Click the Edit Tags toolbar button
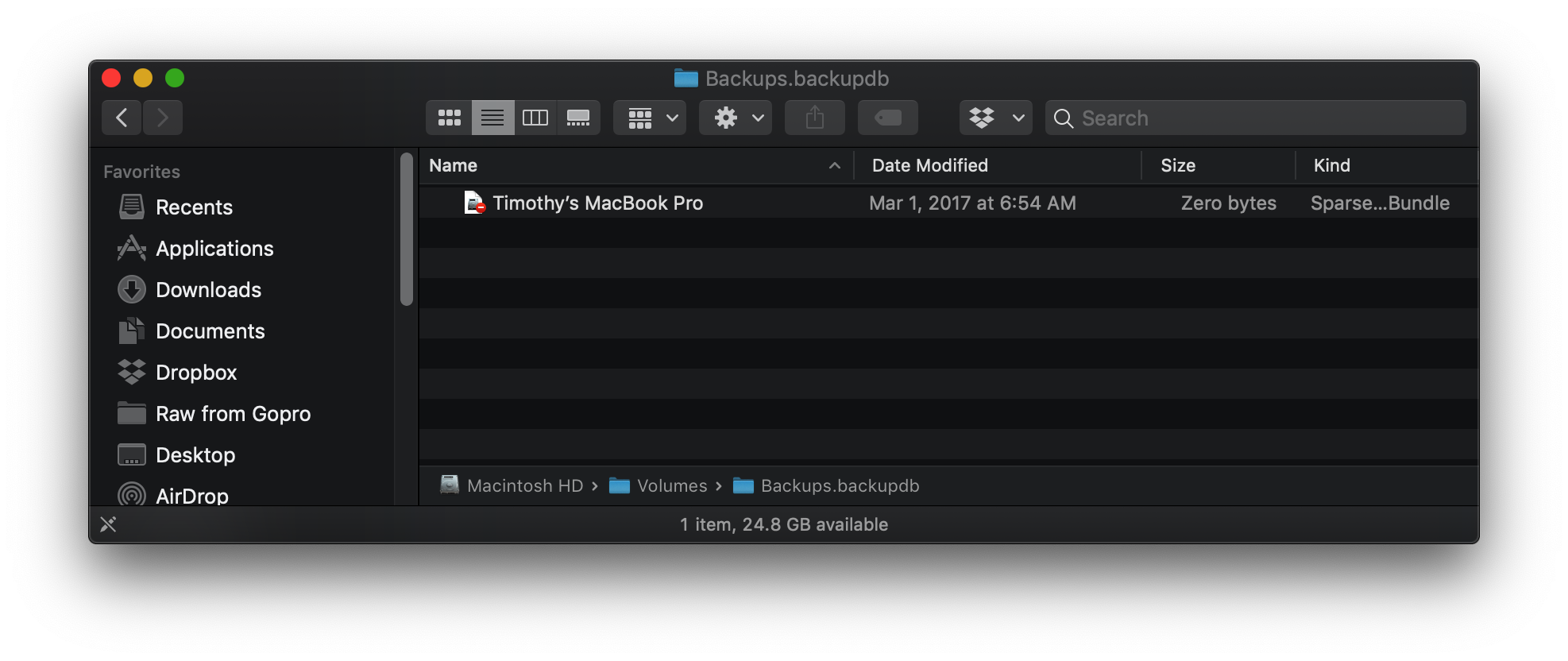1568x661 pixels. click(x=888, y=118)
